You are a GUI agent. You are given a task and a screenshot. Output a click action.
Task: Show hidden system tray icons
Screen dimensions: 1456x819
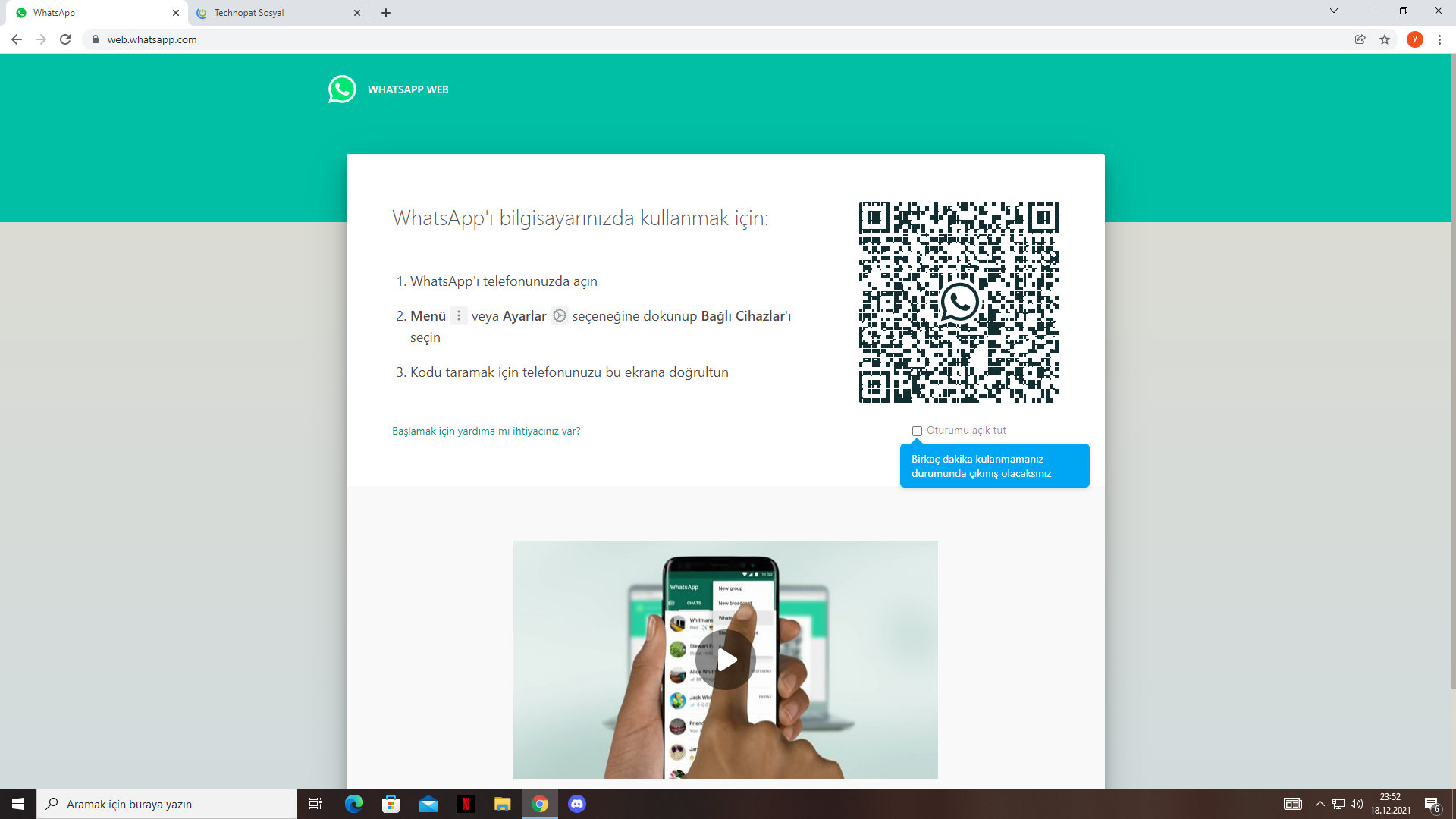pyautogui.click(x=1319, y=804)
